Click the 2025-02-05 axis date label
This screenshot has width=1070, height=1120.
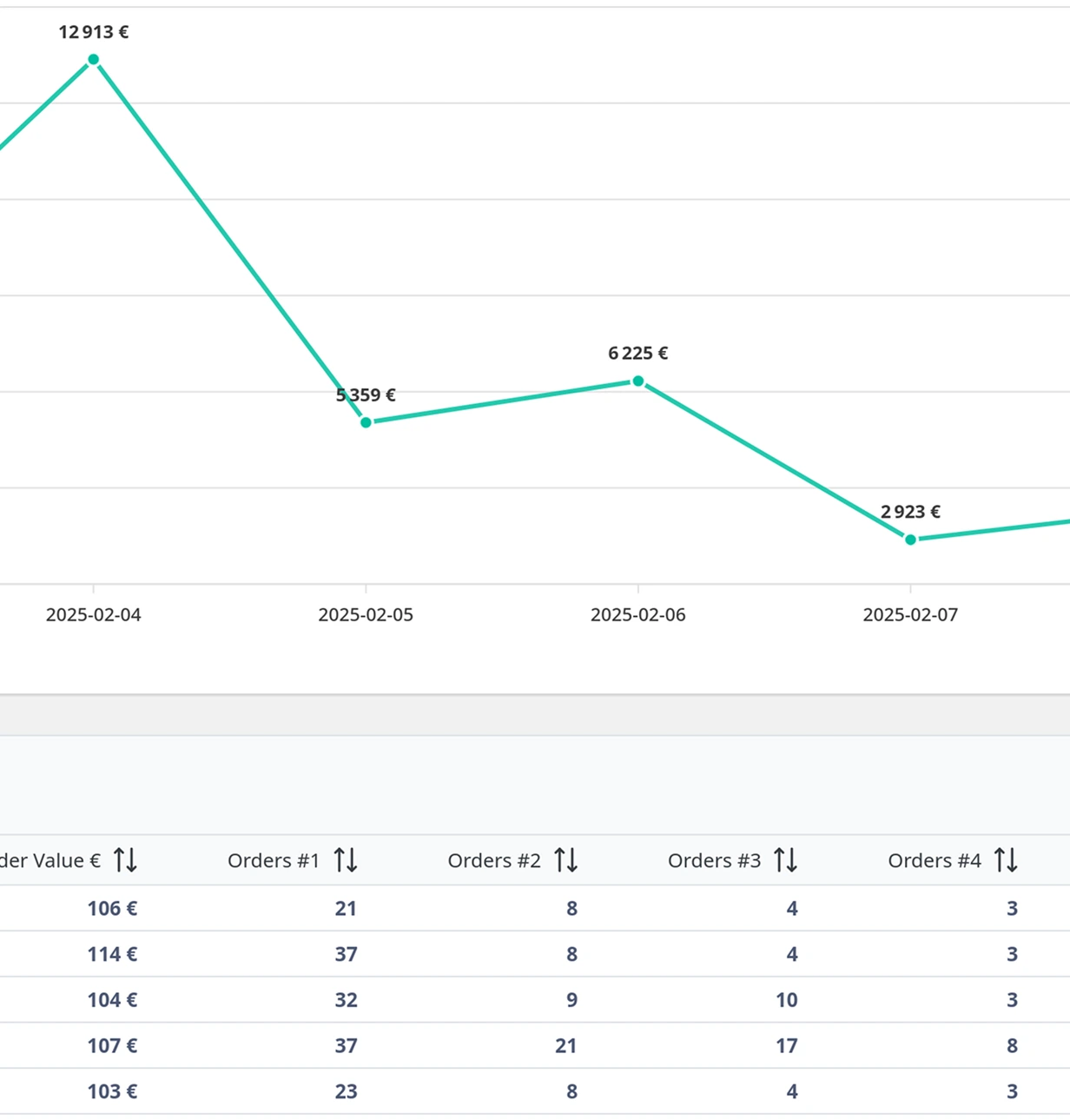(366, 614)
